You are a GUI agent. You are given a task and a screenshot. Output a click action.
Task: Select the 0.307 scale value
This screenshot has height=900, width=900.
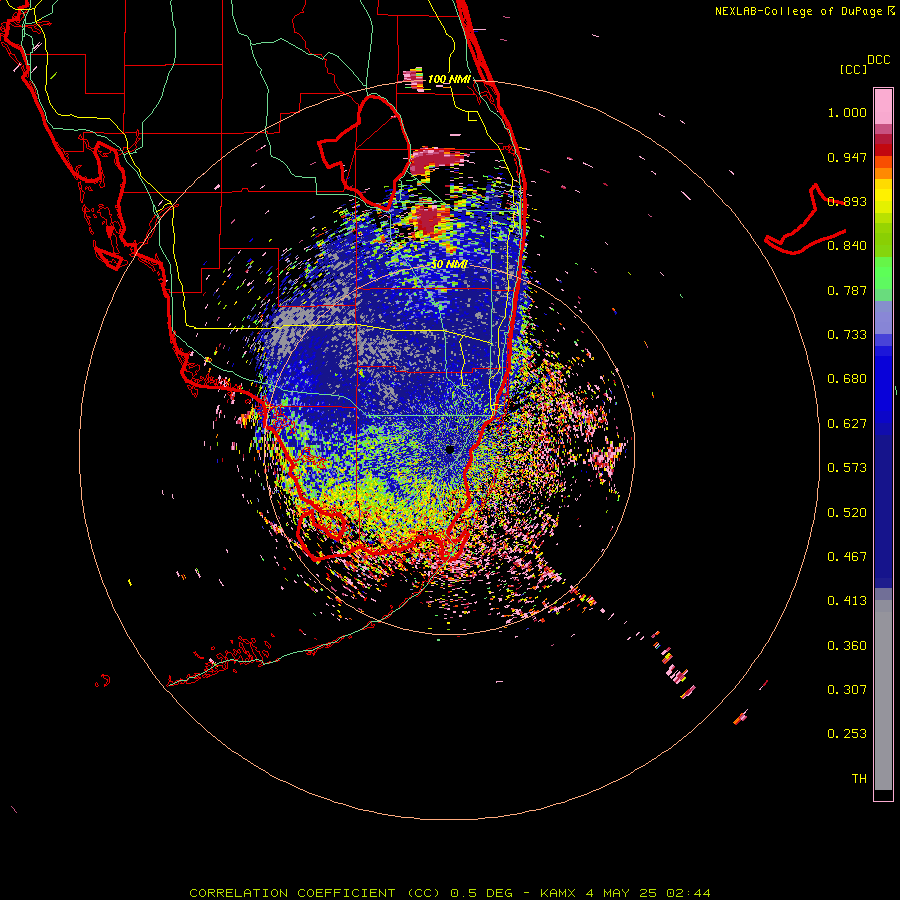(x=847, y=690)
